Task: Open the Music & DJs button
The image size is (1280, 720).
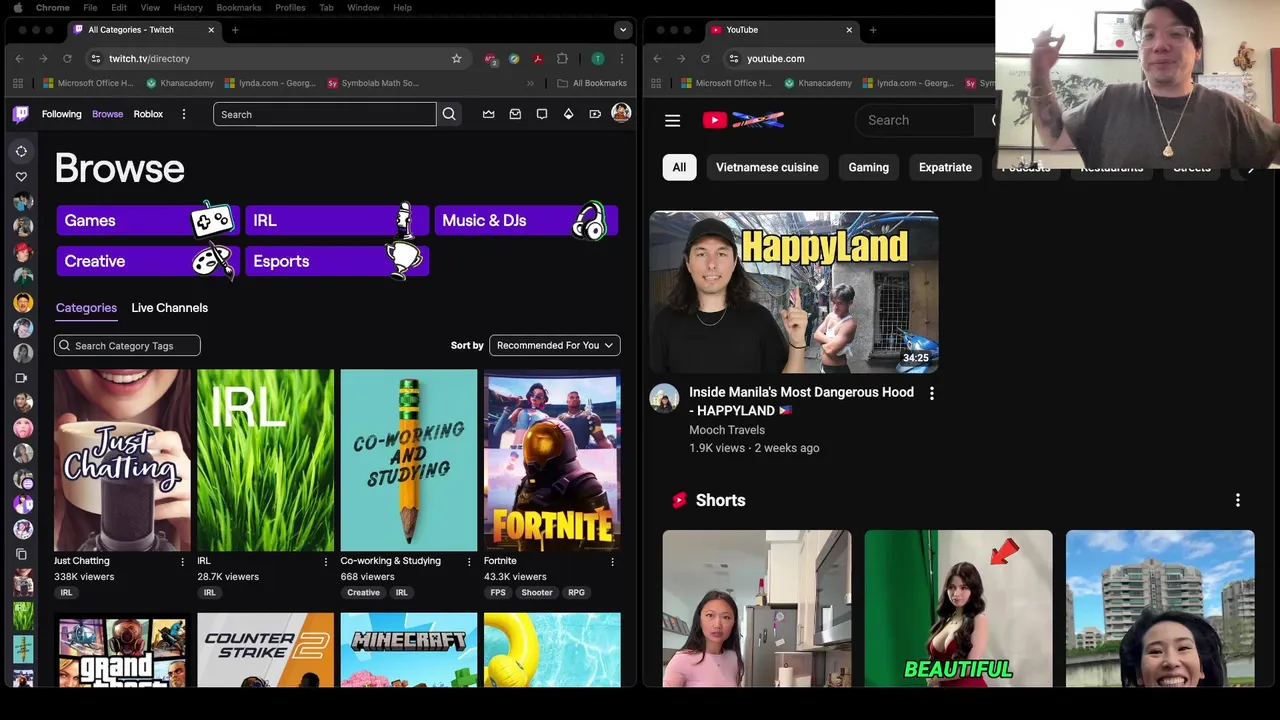Action: [526, 220]
